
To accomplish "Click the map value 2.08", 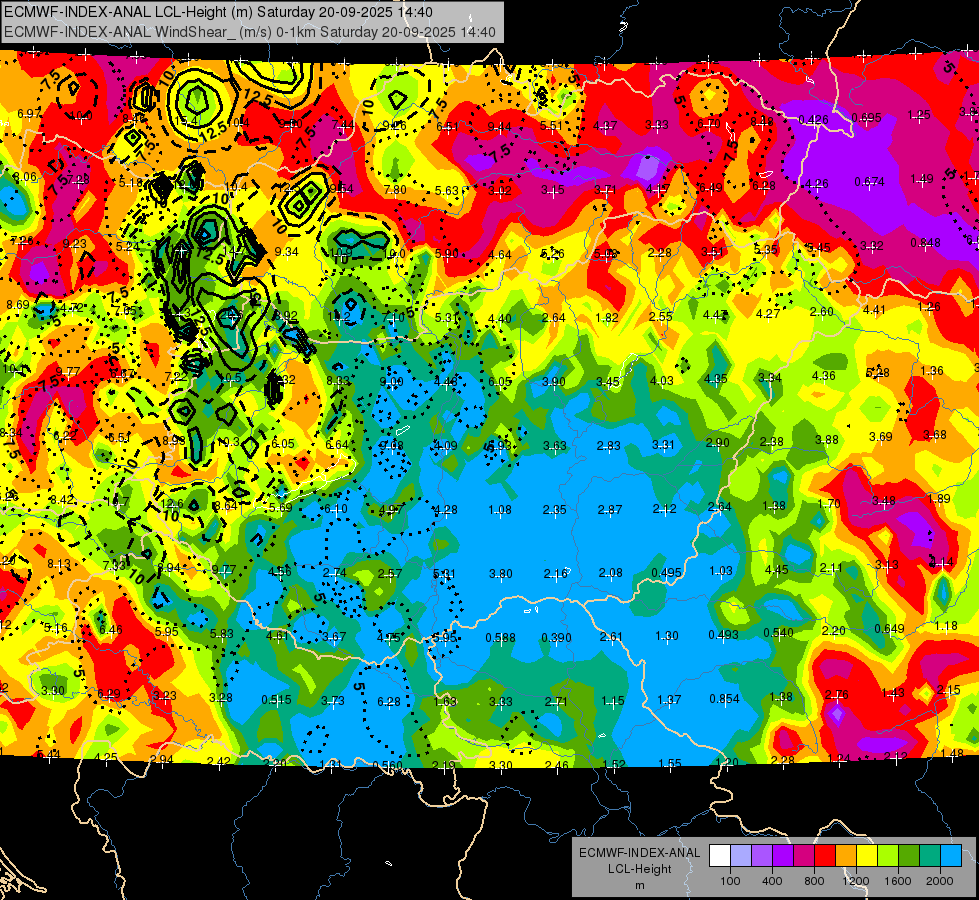I will pos(611,573).
